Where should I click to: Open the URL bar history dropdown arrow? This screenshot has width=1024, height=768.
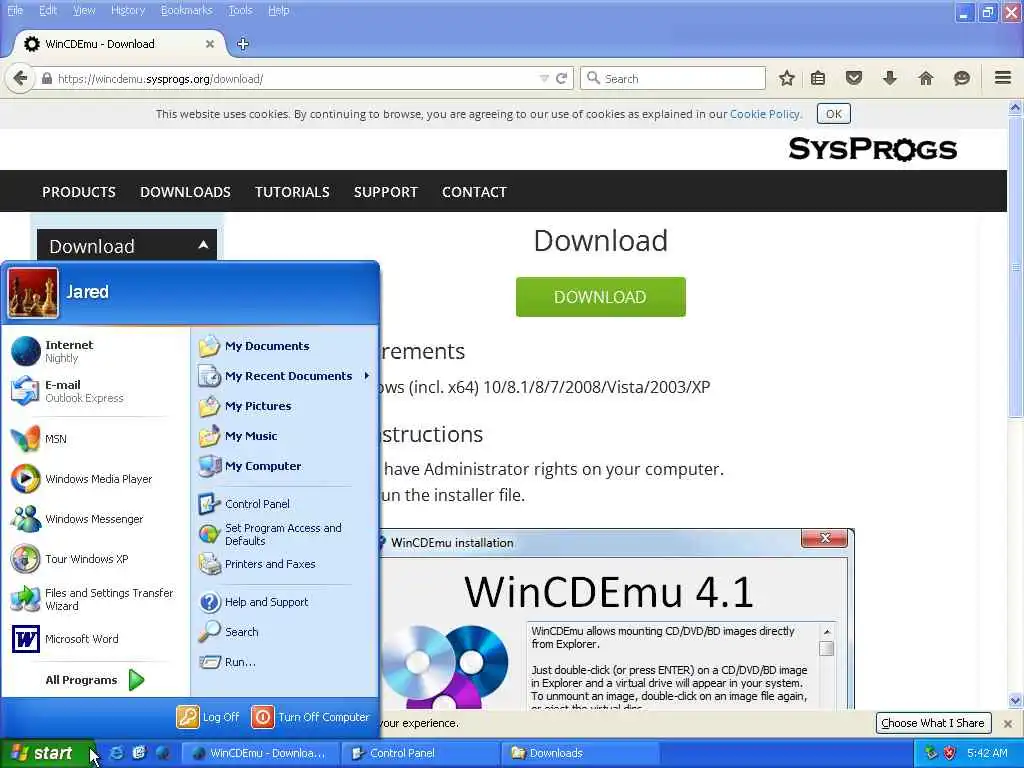point(544,78)
